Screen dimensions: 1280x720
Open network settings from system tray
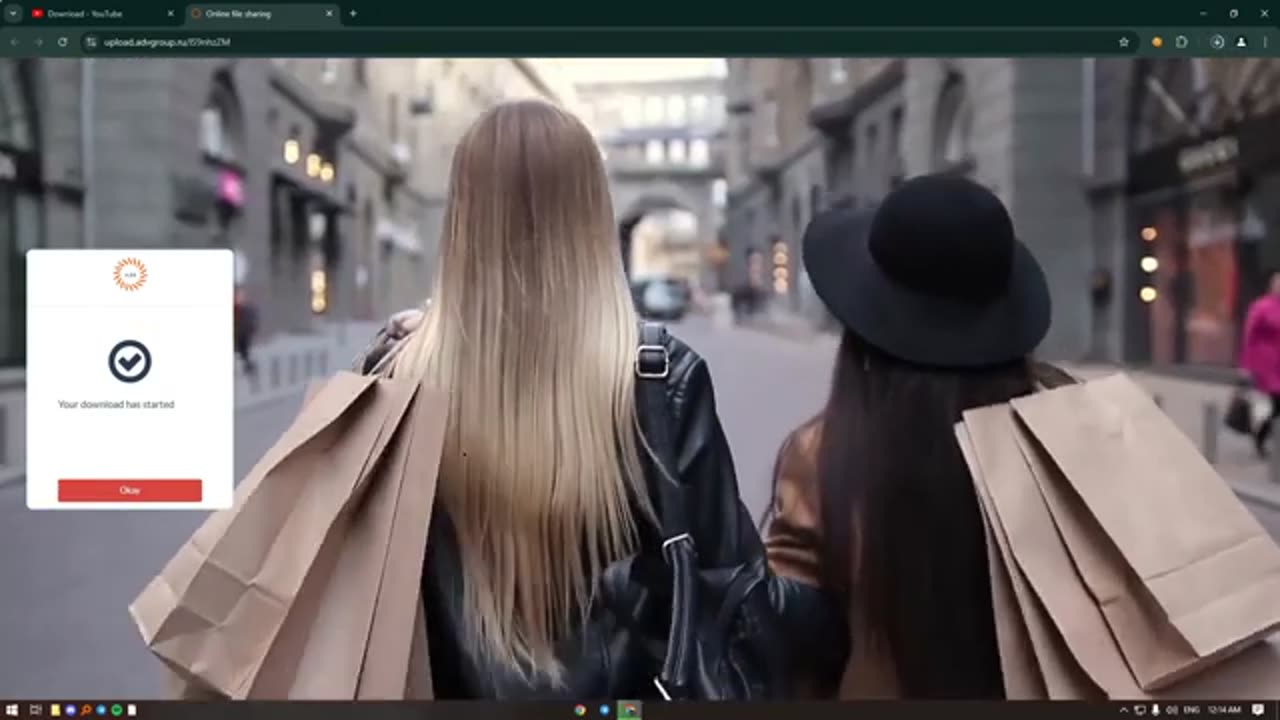click(x=1140, y=710)
